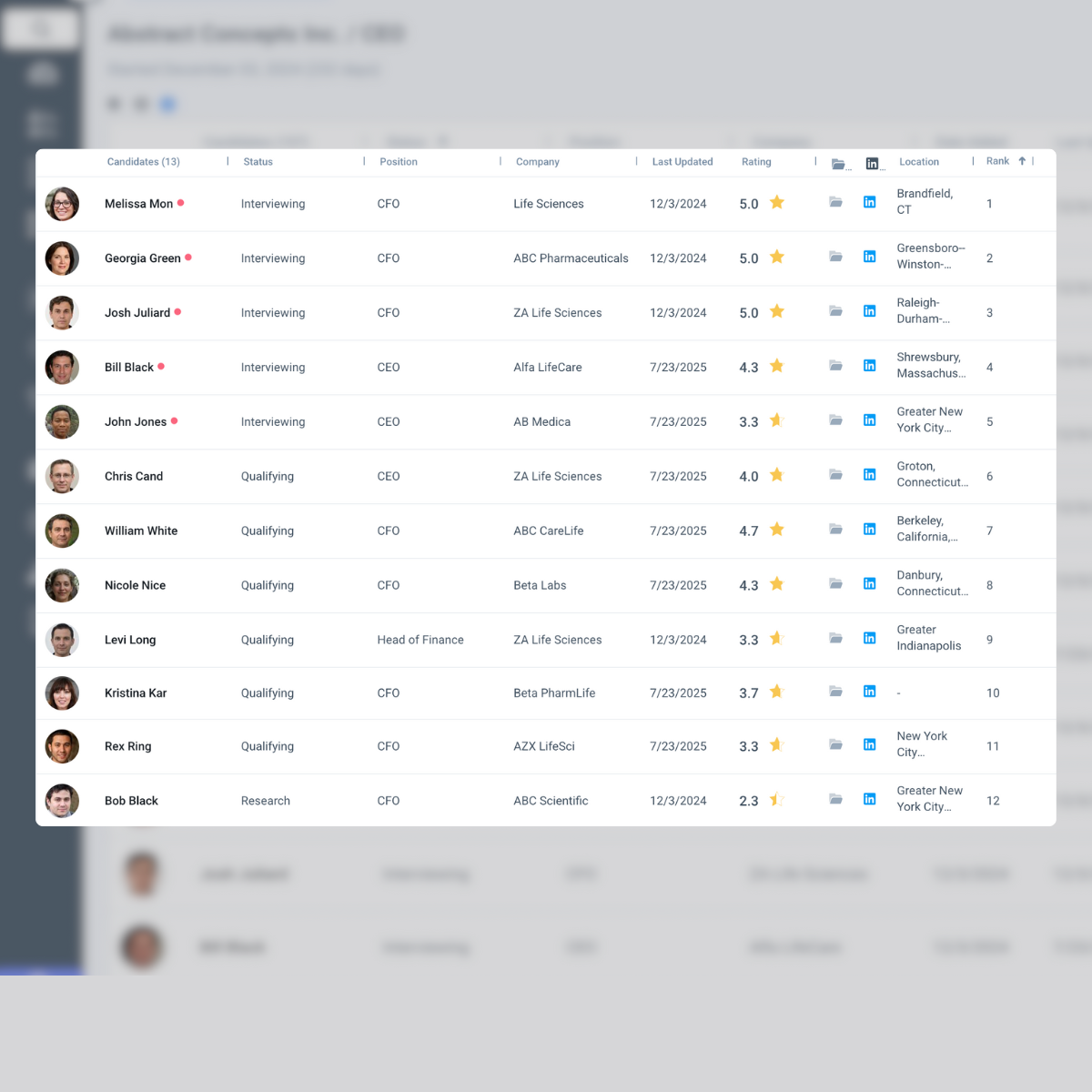Click Kristina Kar's avatar photo
This screenshot has height=1092, width=1092.
click(62, 693)
